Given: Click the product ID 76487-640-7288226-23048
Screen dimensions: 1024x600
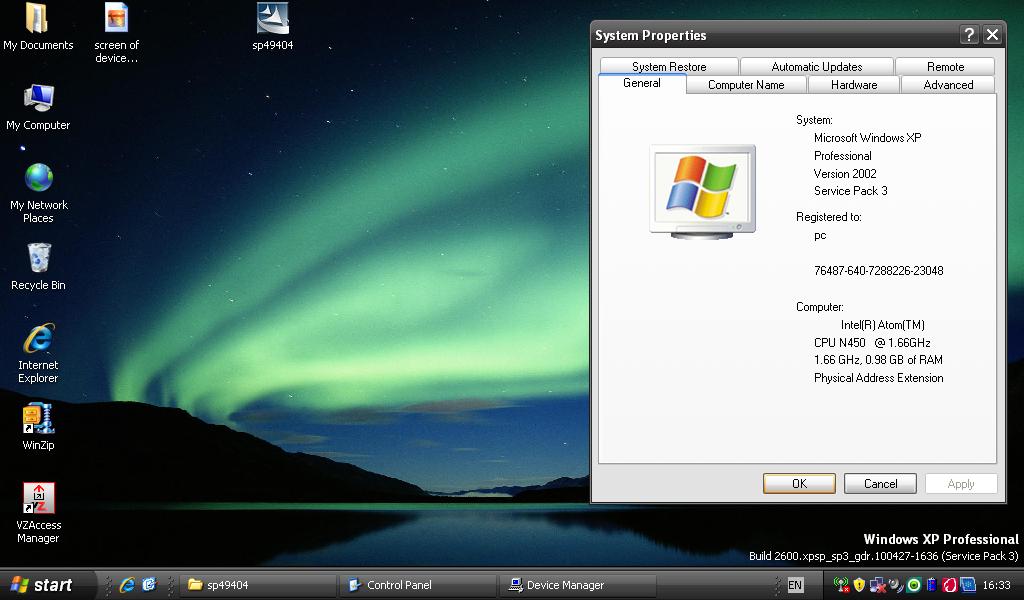Looking at the screenshot, I should point(878,271).
